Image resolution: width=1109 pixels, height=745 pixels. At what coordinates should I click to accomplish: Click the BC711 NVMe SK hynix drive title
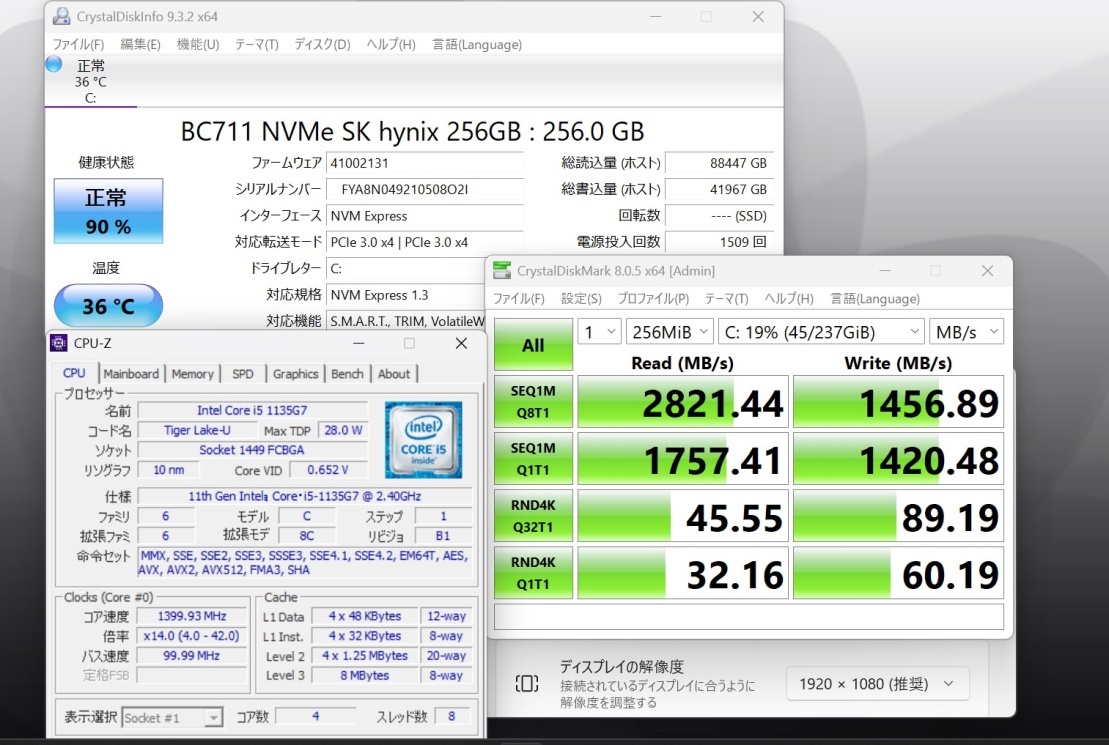click(412, 132)
